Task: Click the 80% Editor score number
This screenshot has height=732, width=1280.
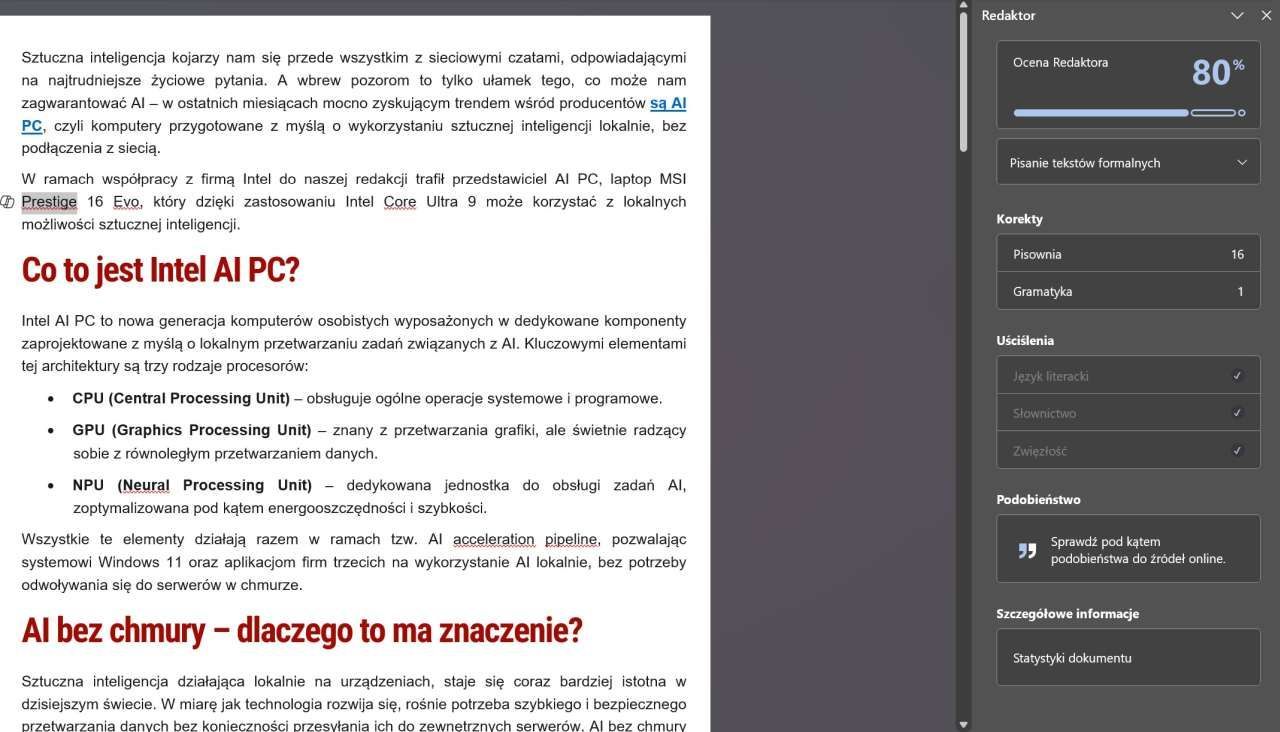Action: pyautogui.click(x=1211, y=73)
